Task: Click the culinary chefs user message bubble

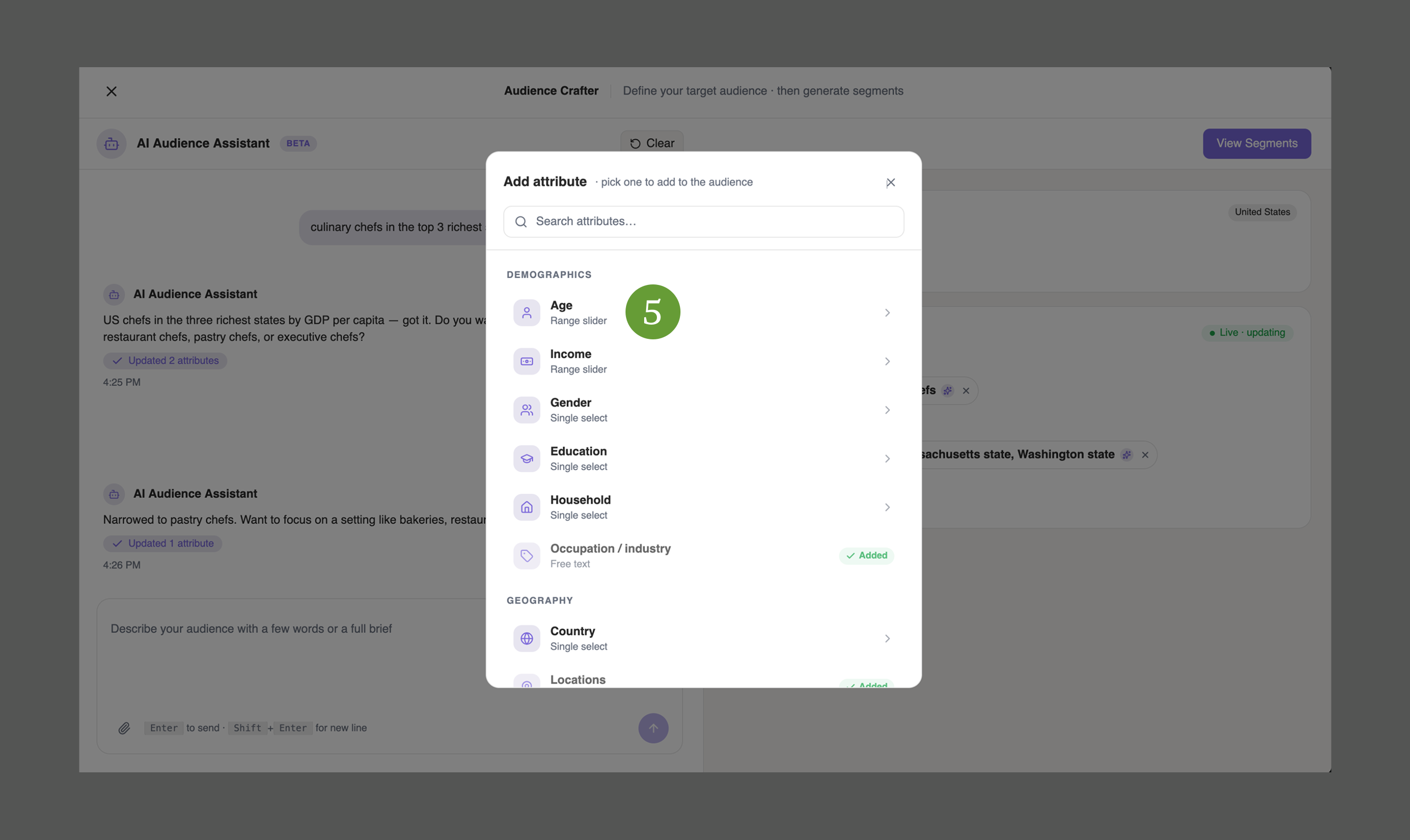Action: pos(392,228)
